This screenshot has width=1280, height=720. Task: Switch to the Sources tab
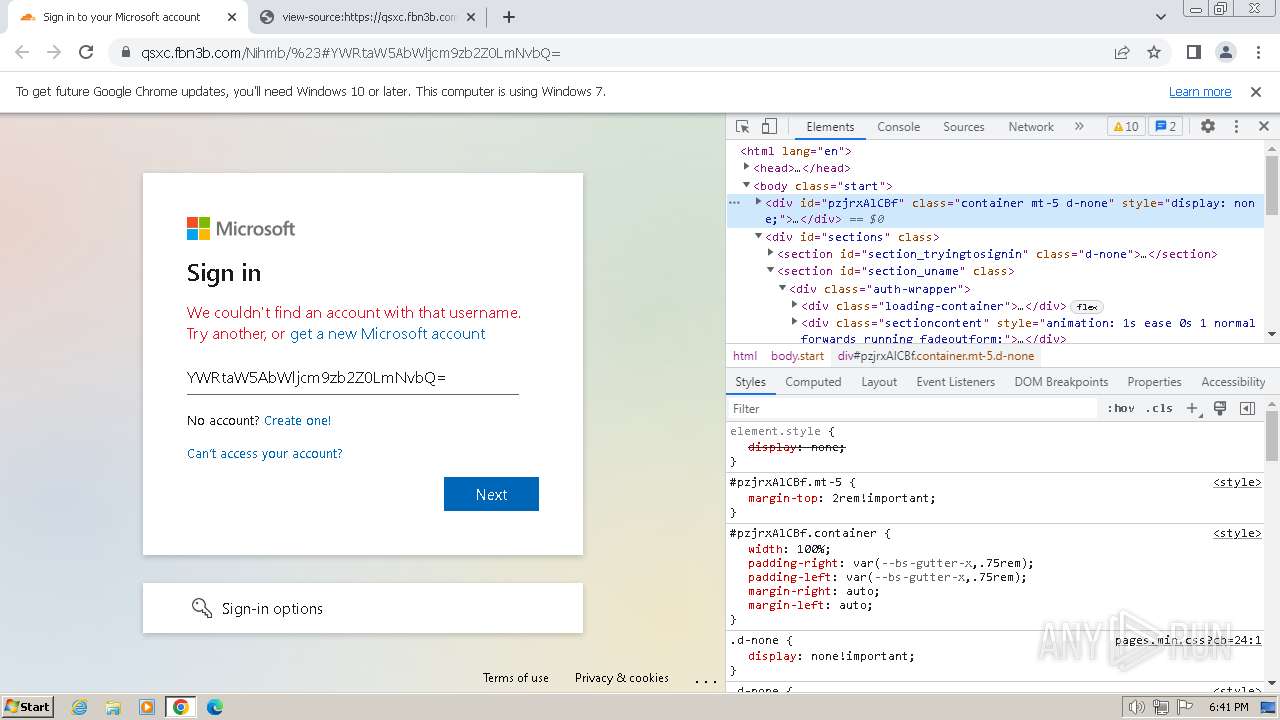coord(964,127)
